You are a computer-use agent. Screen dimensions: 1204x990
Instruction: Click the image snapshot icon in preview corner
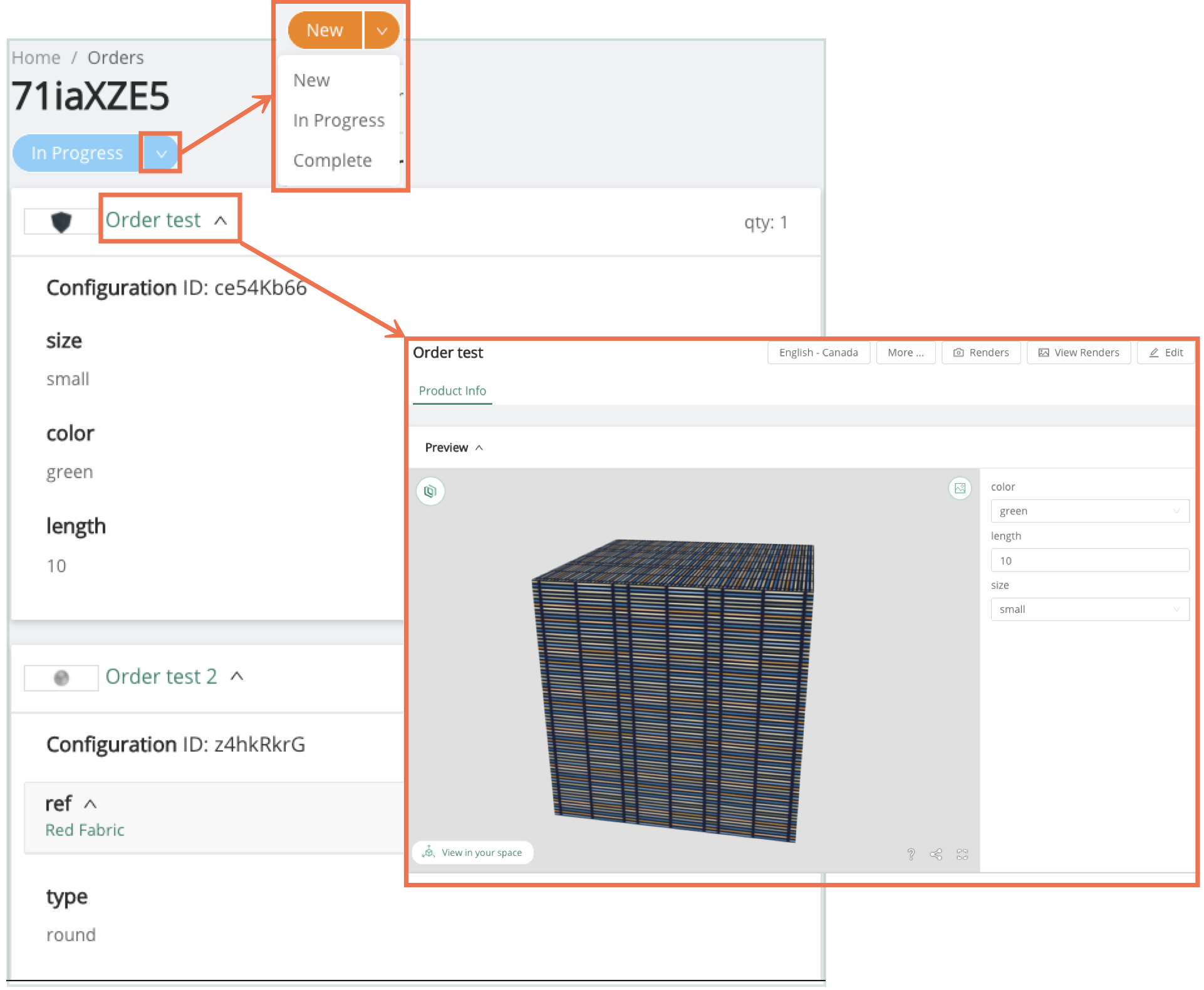pyautogui.click(x=960, y=488)
